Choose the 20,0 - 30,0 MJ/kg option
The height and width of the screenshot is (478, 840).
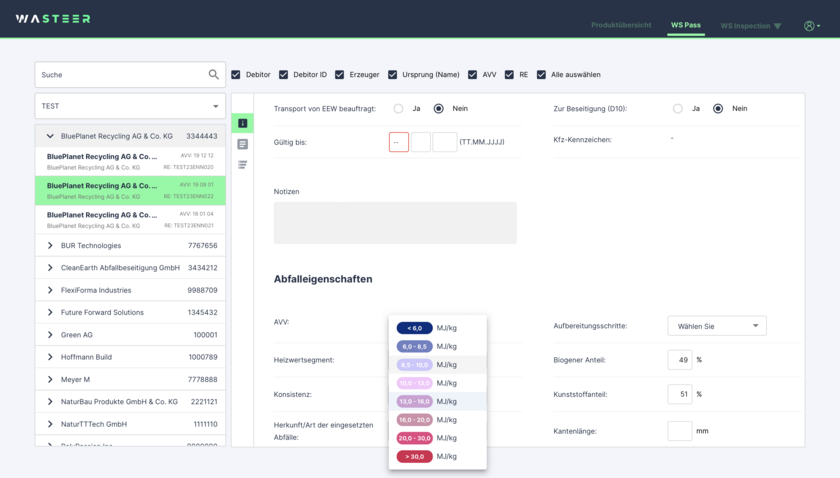point(438,438)
